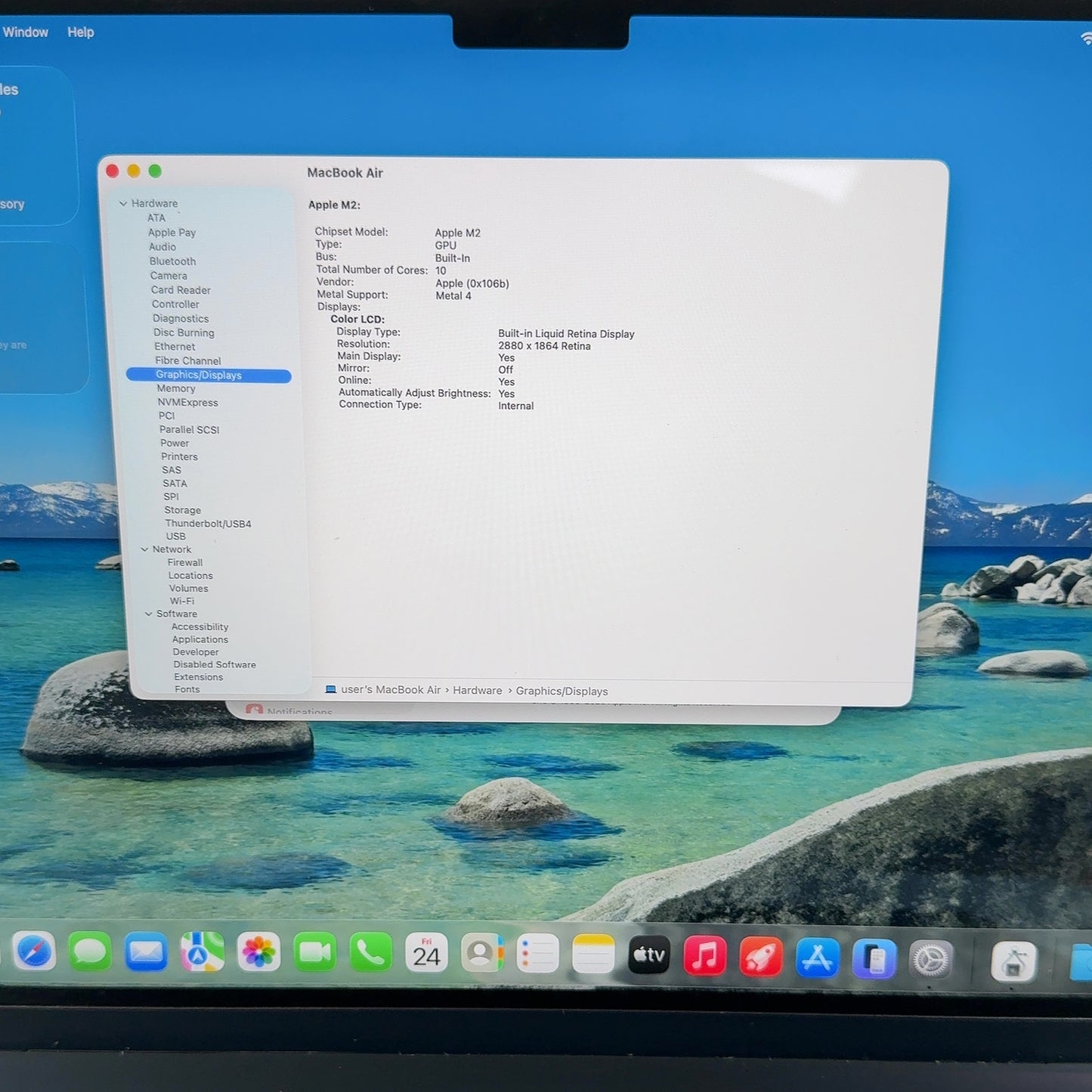Open the Window menu

pos(26,32)
